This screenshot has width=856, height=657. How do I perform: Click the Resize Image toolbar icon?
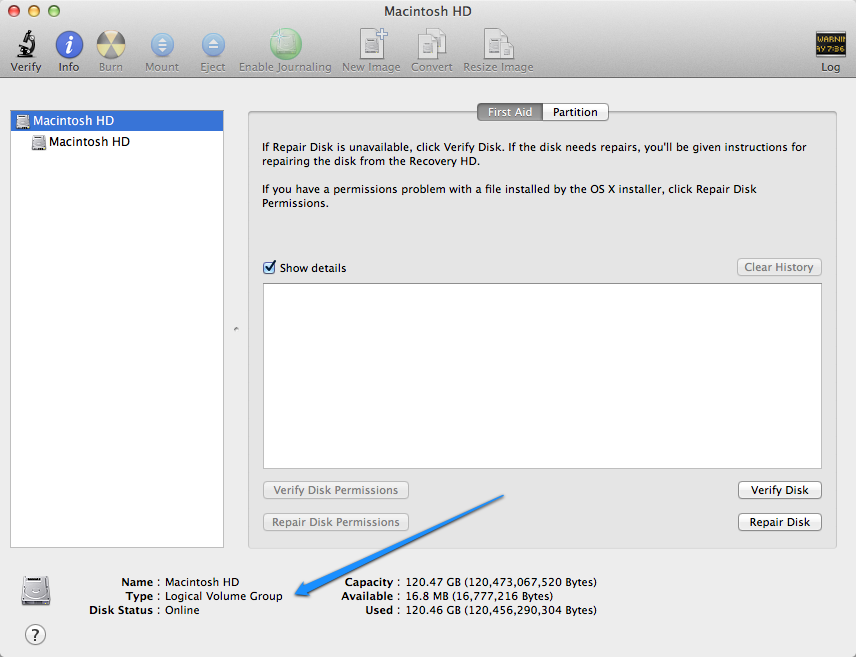click(x=498, y=44)
